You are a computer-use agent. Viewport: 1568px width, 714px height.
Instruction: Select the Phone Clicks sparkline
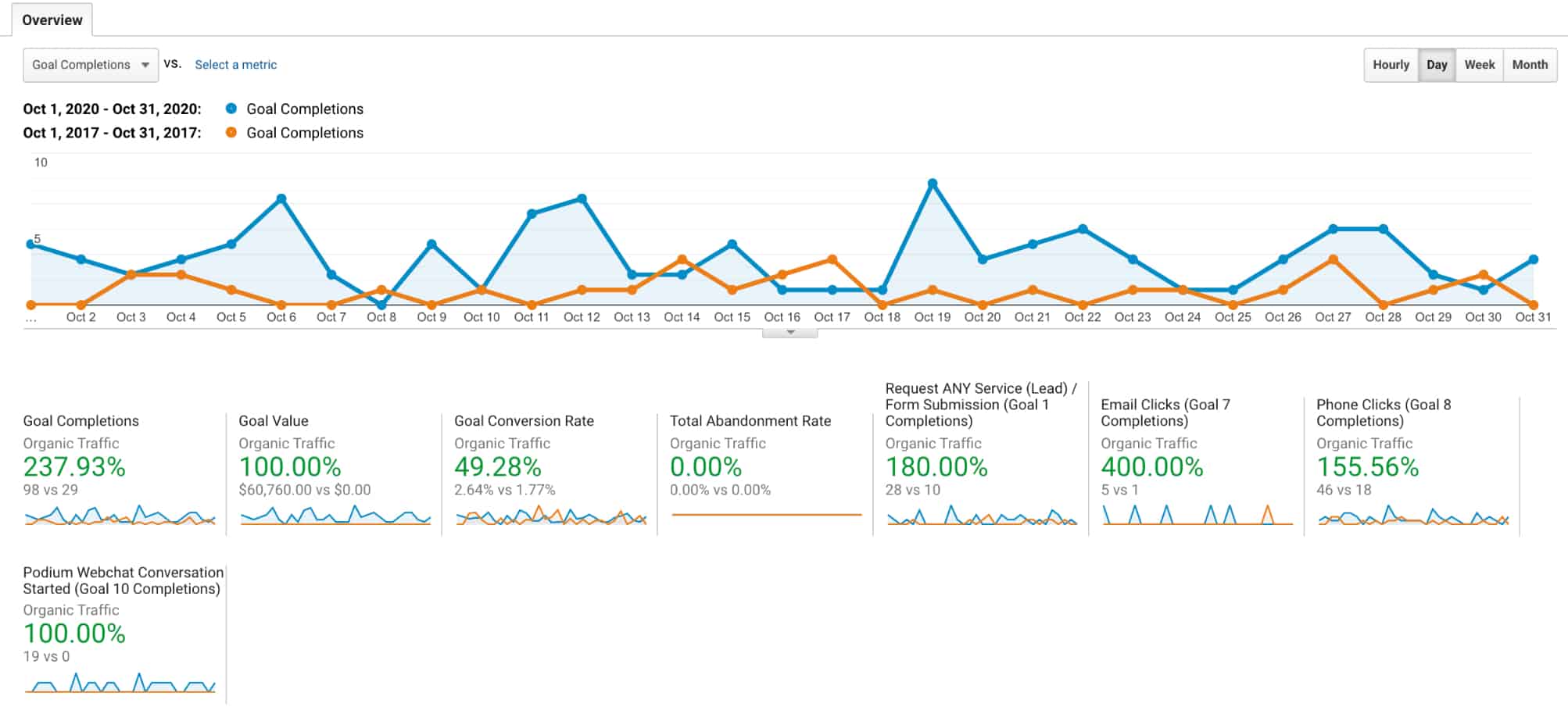[1413, 516]
